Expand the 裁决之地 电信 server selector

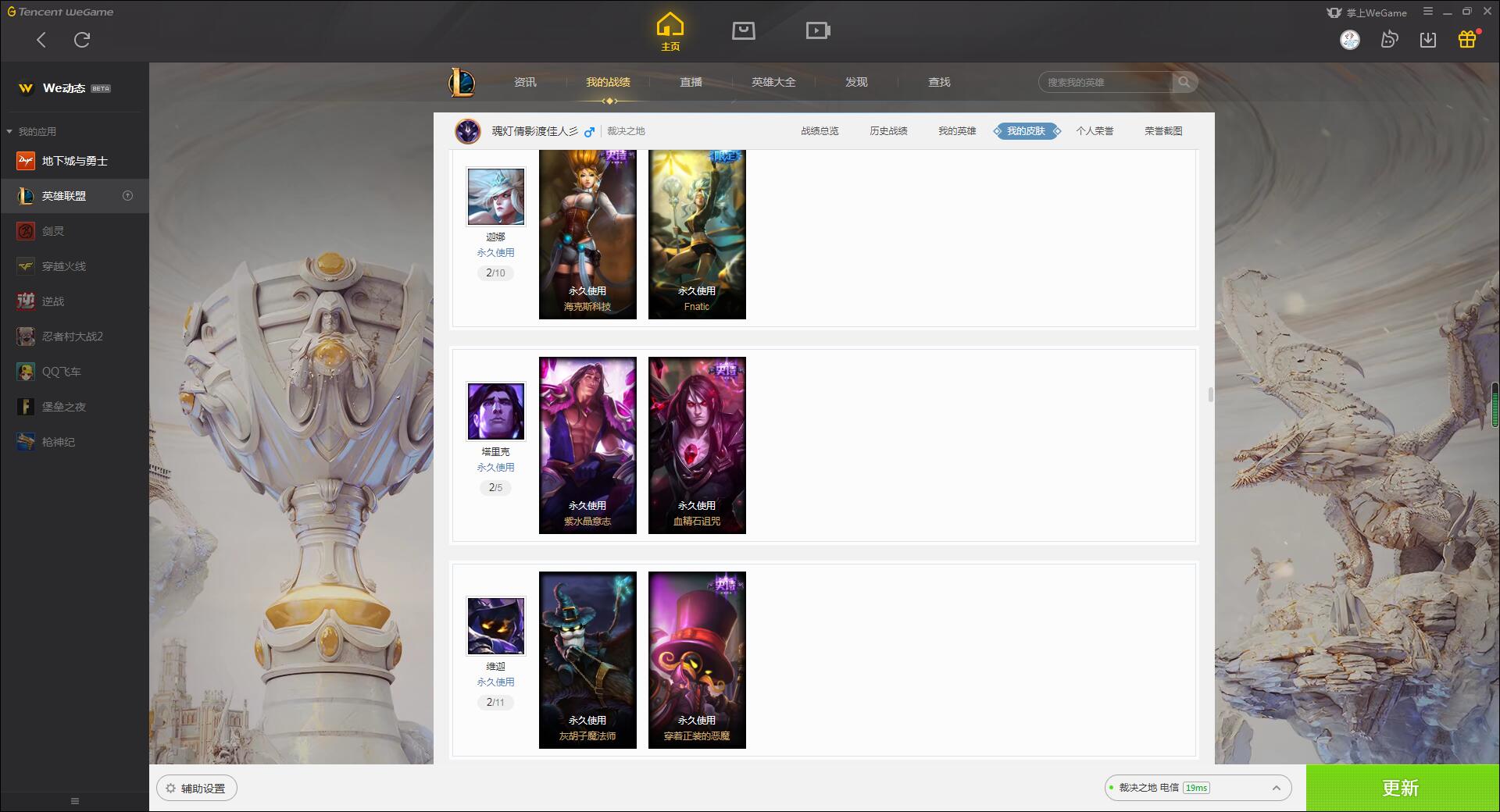(x=1198, y=788)
